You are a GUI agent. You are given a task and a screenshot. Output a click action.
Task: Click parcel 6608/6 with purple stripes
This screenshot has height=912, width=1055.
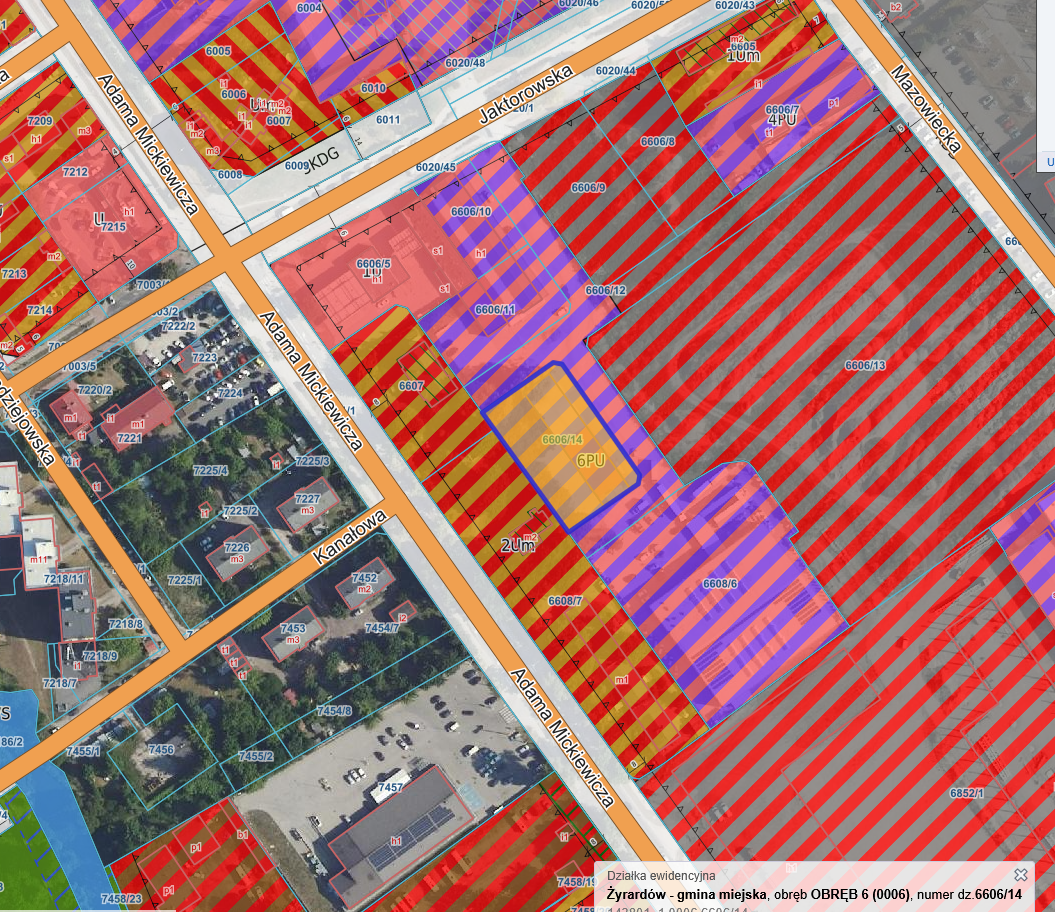tap(719, 584)
